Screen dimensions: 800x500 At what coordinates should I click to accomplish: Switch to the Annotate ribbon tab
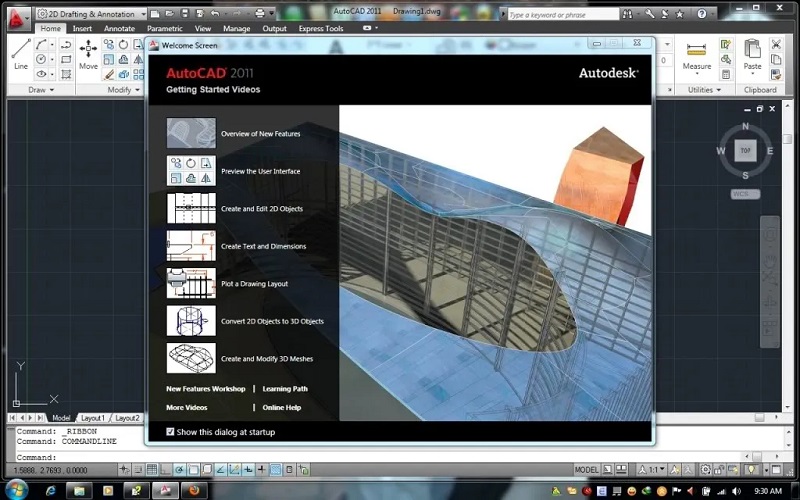(x=119, y=29)
